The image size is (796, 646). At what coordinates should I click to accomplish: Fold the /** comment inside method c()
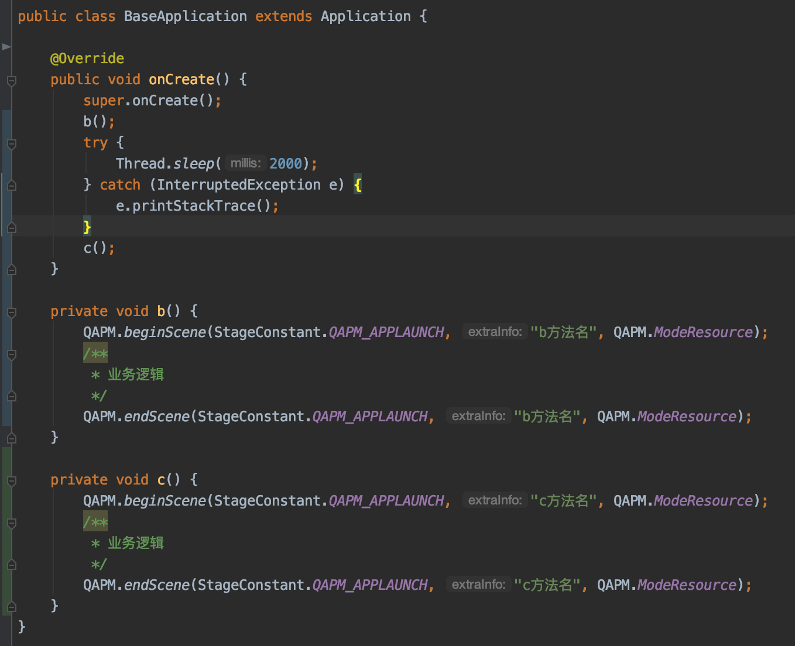pos(11,523)
